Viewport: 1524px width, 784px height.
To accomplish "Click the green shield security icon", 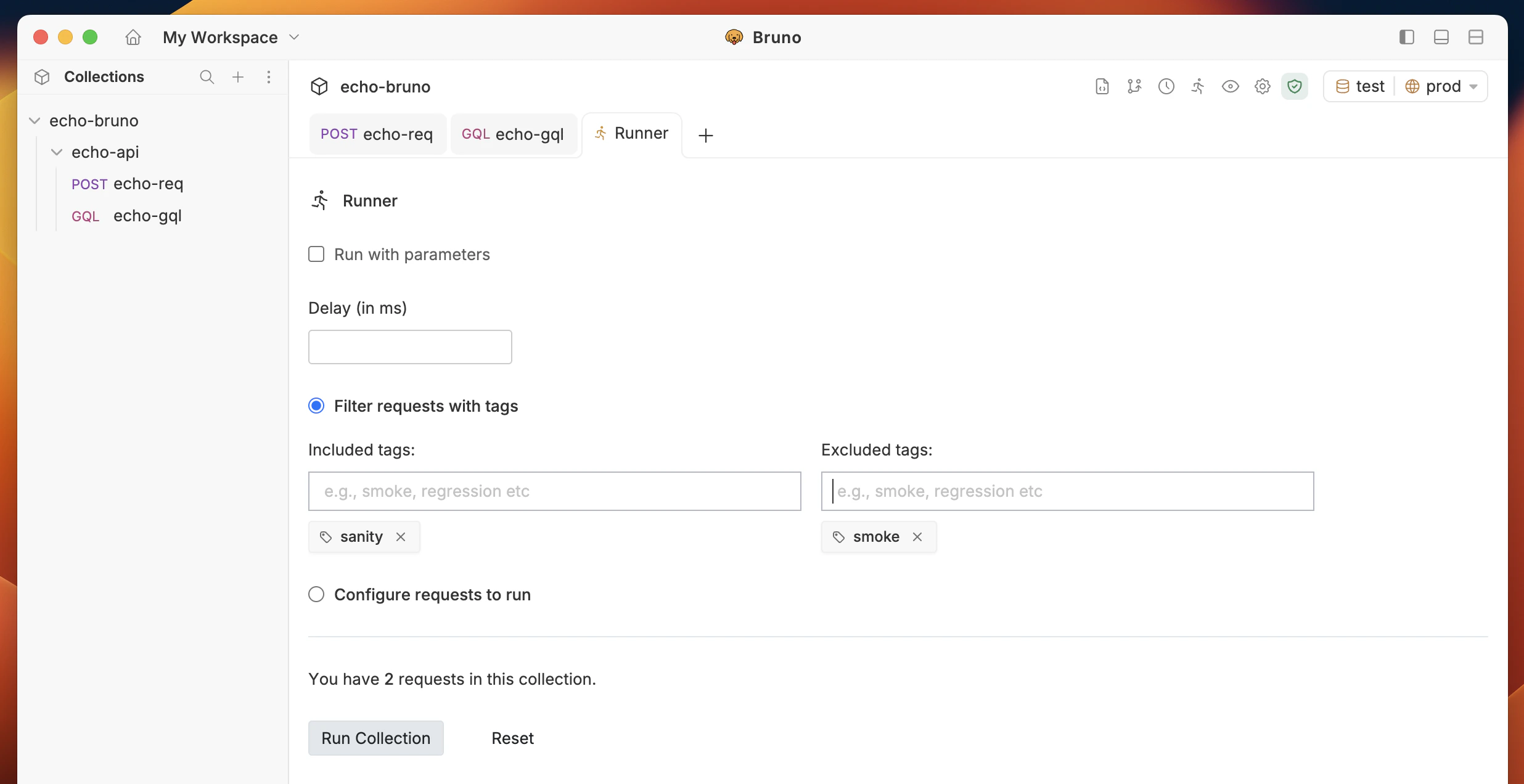I will [1294, 86].
